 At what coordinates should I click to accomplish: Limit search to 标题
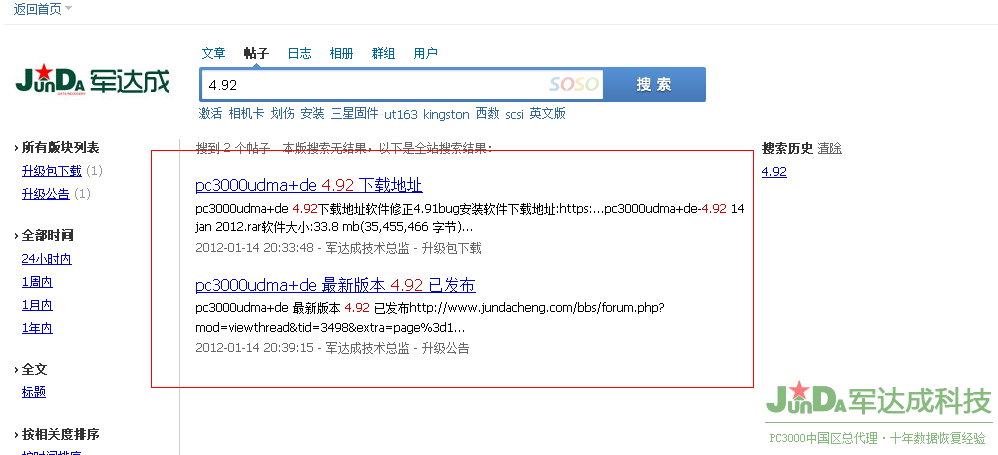point(34,392)
